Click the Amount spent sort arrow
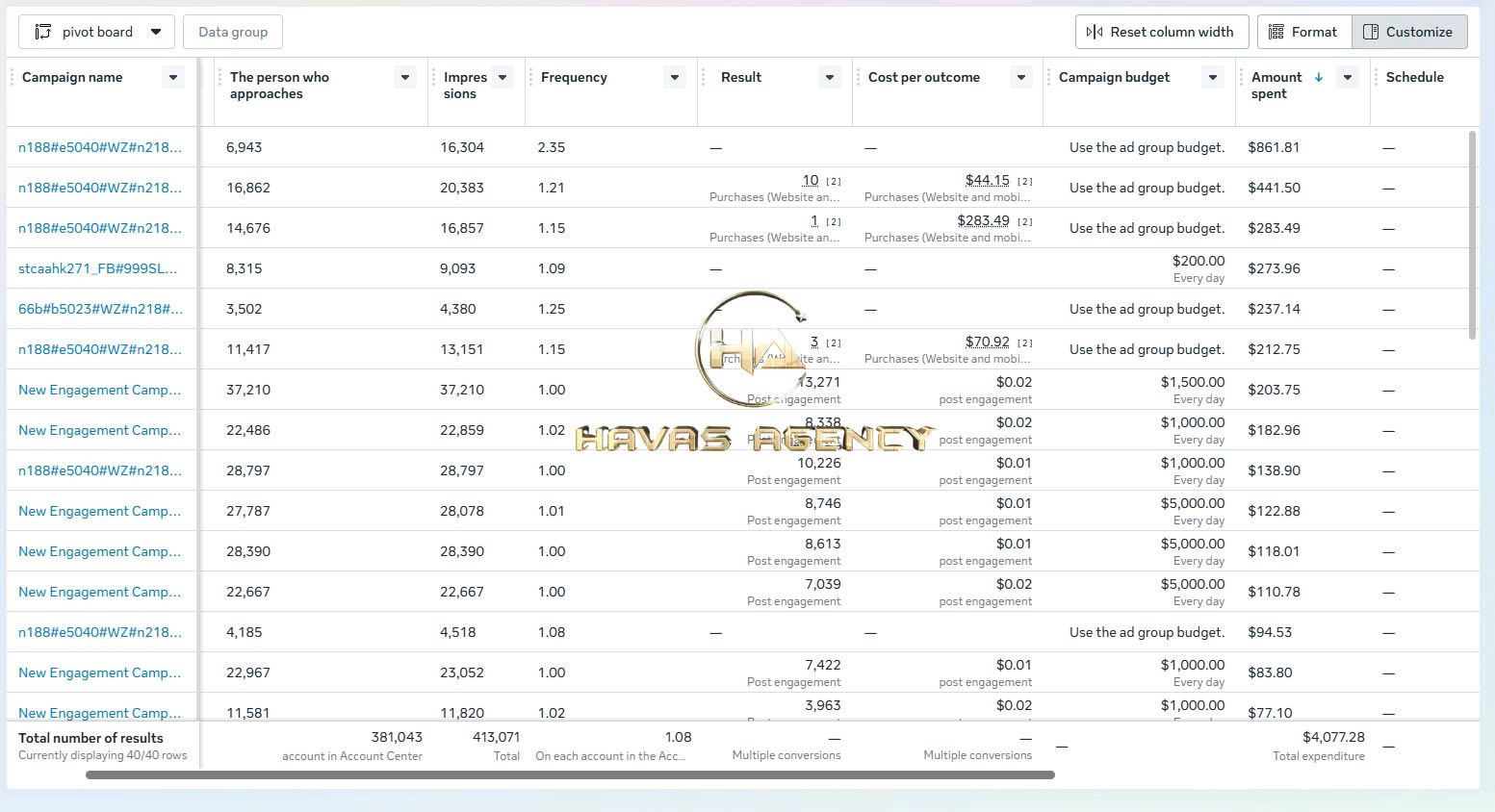The height and width of the screenshot is (812, 1495). [x=1319, y=77]
